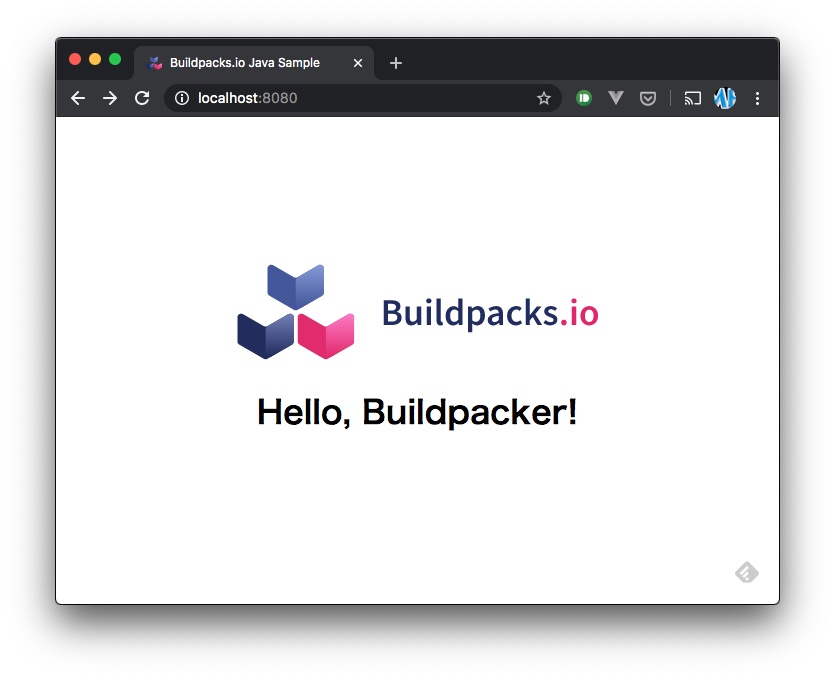835x678 pixels.
Task: View site information icon in address bar
Action: (182, 98)
